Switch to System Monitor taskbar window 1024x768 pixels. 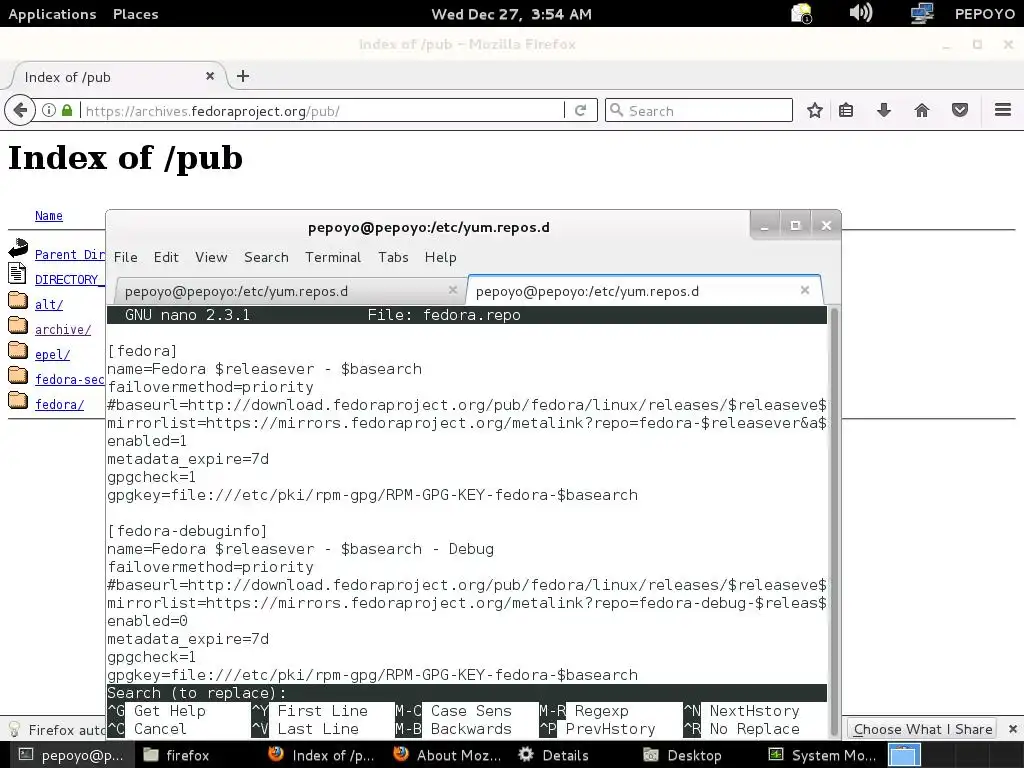[823, 755]
